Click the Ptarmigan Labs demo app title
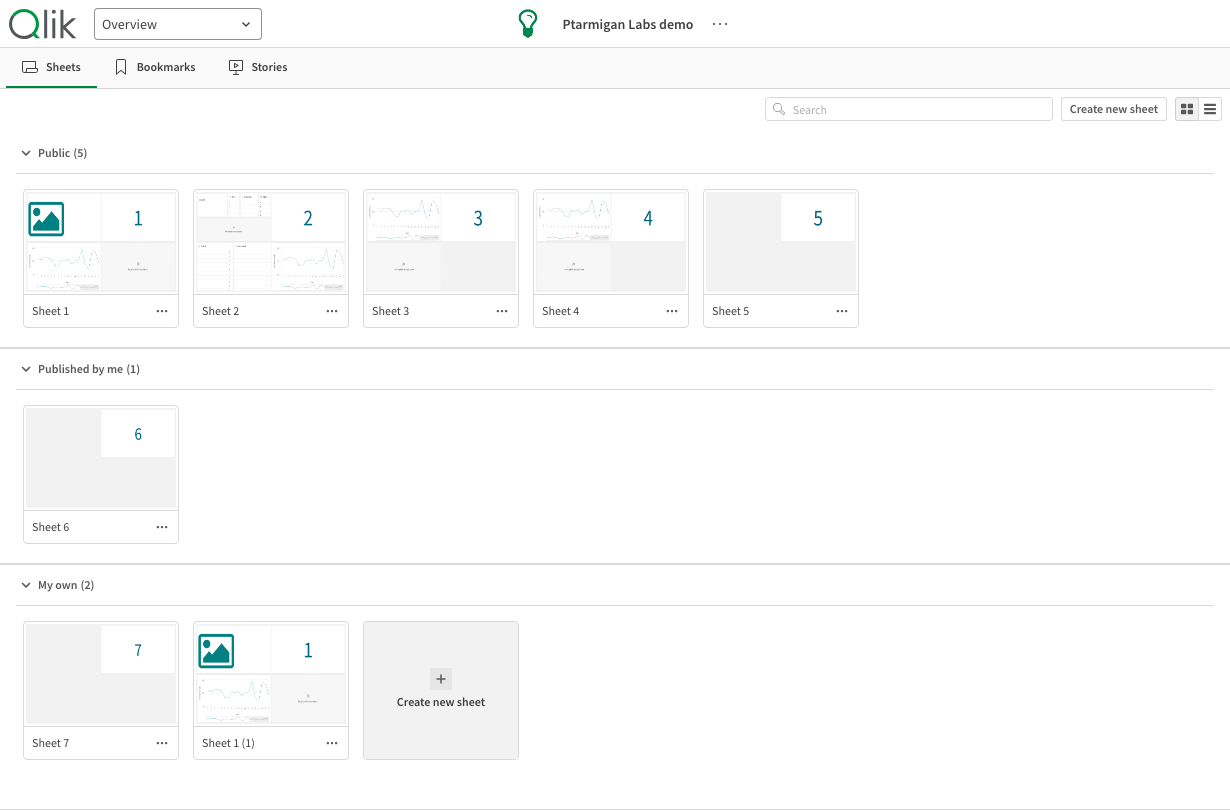The height and width of the screenshot is (810, 1230). click(628, 24)
